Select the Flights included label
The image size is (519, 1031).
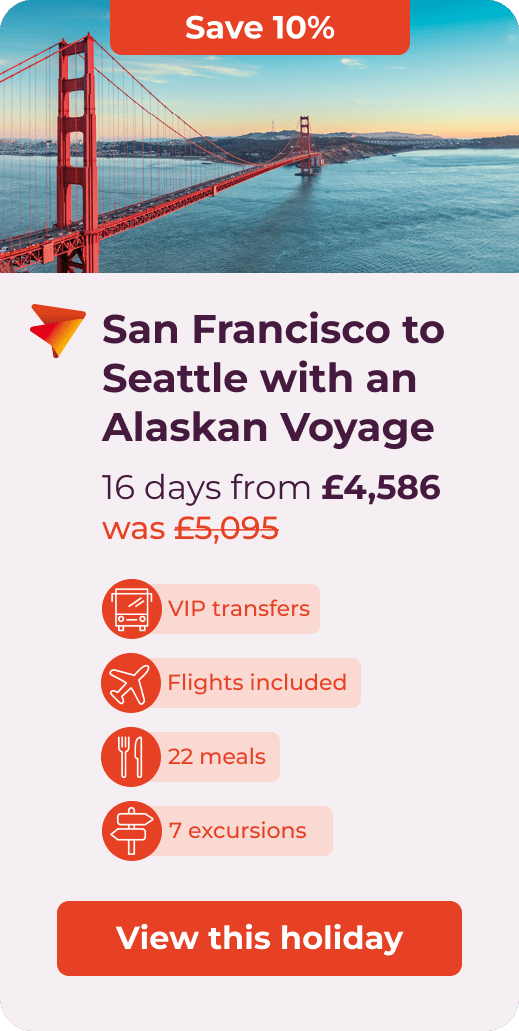point(257,683)
